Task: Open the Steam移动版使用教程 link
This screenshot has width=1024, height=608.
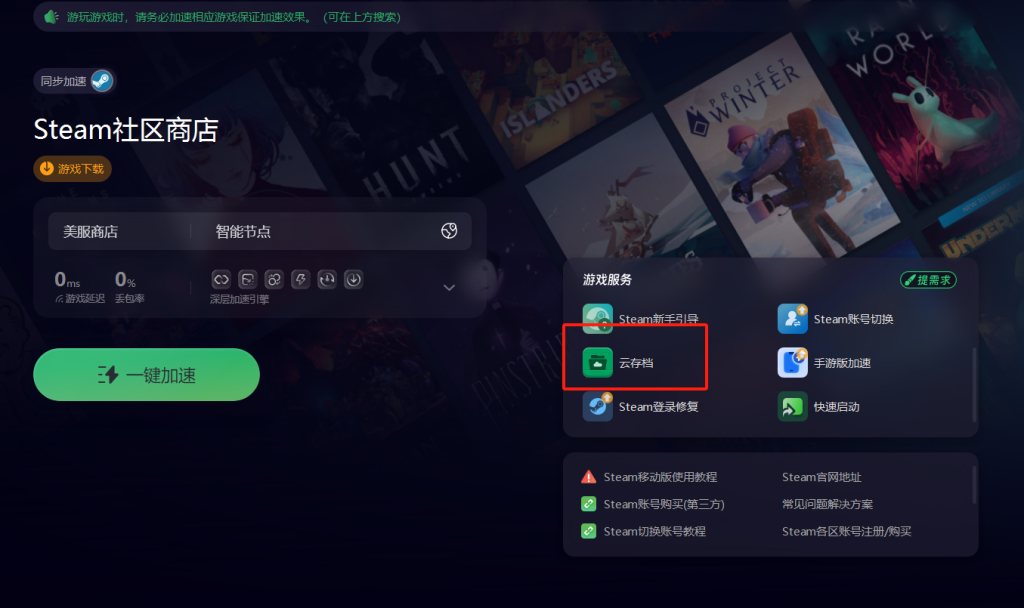Action: pos(660,477)
